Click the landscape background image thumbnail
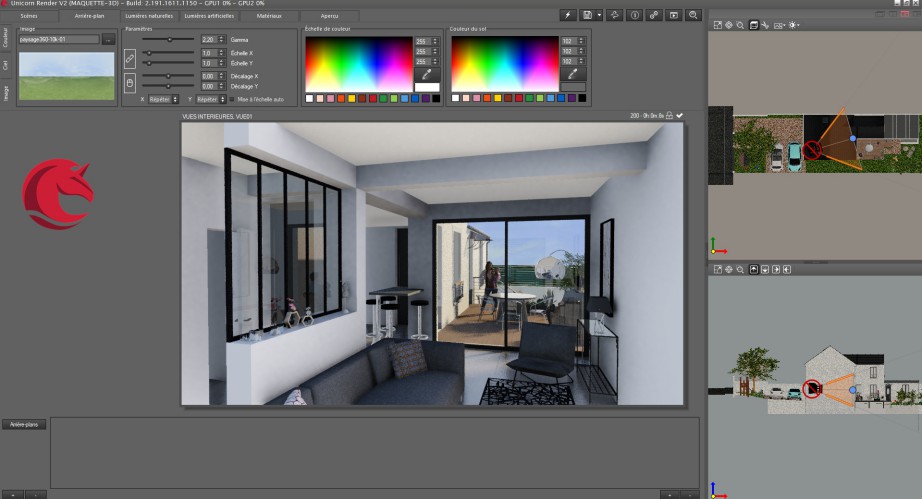This screenshot has width=922, height=499. 67,75
